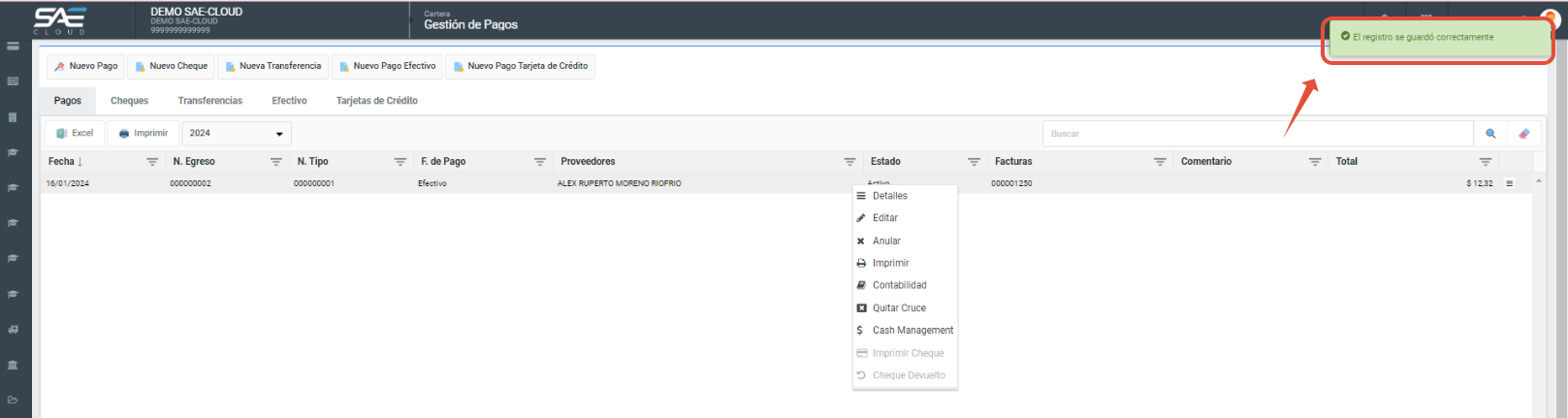Filter the Total column
Viewport: 1568px width, 418px height.
1486,162
